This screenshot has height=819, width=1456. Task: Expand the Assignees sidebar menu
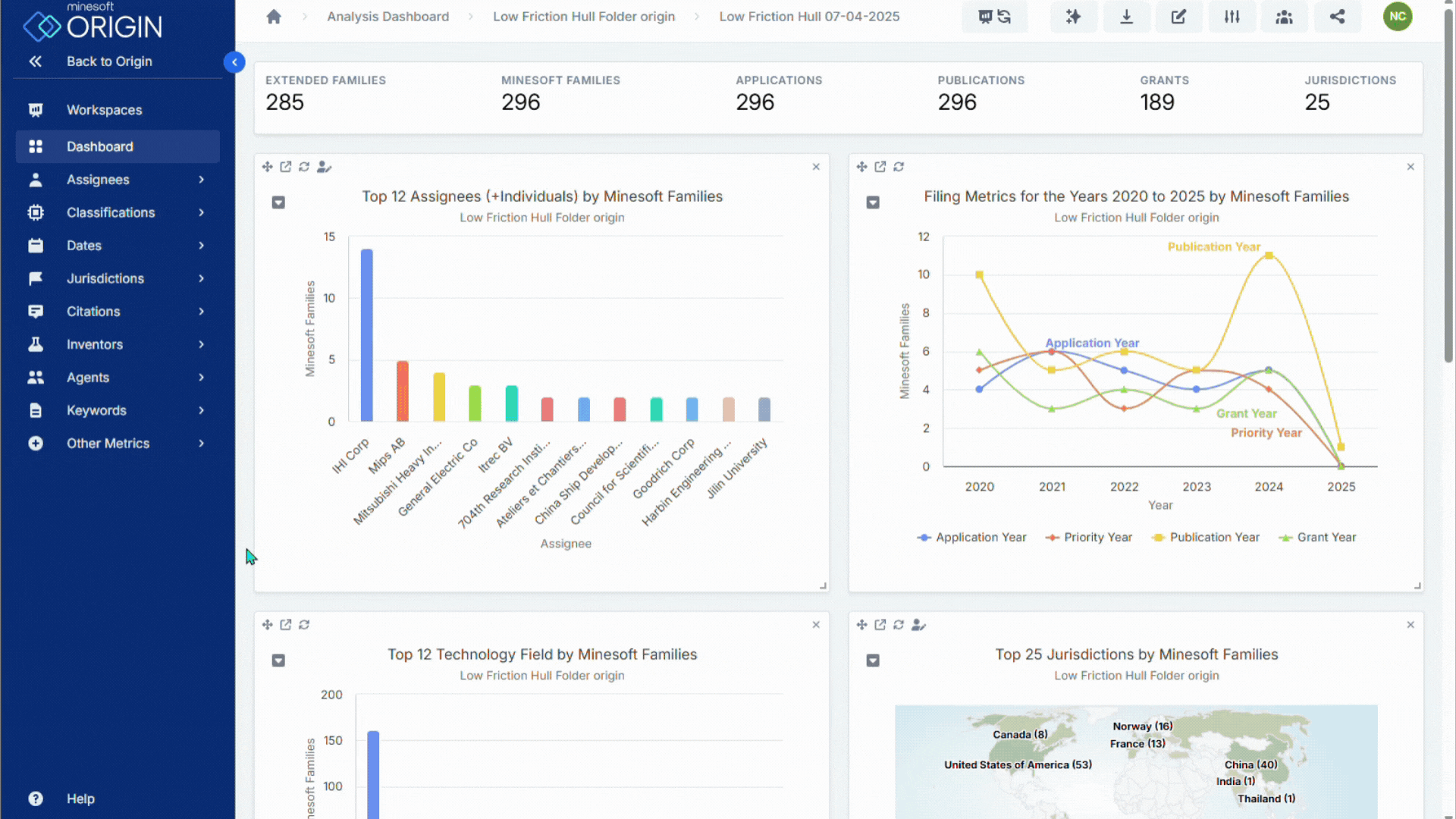coord(118,180)
